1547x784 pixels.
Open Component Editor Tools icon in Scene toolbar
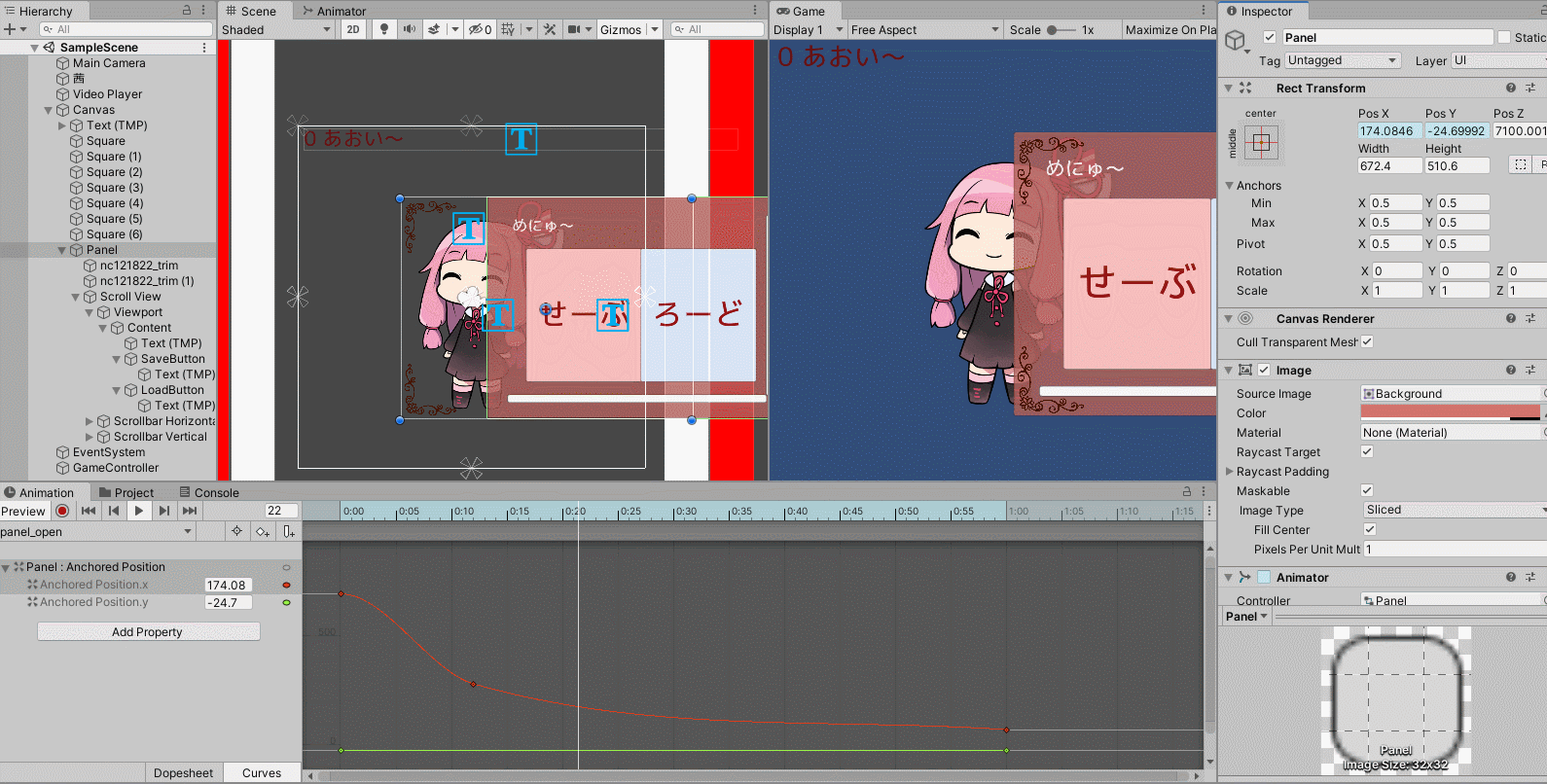pos(550,29)
